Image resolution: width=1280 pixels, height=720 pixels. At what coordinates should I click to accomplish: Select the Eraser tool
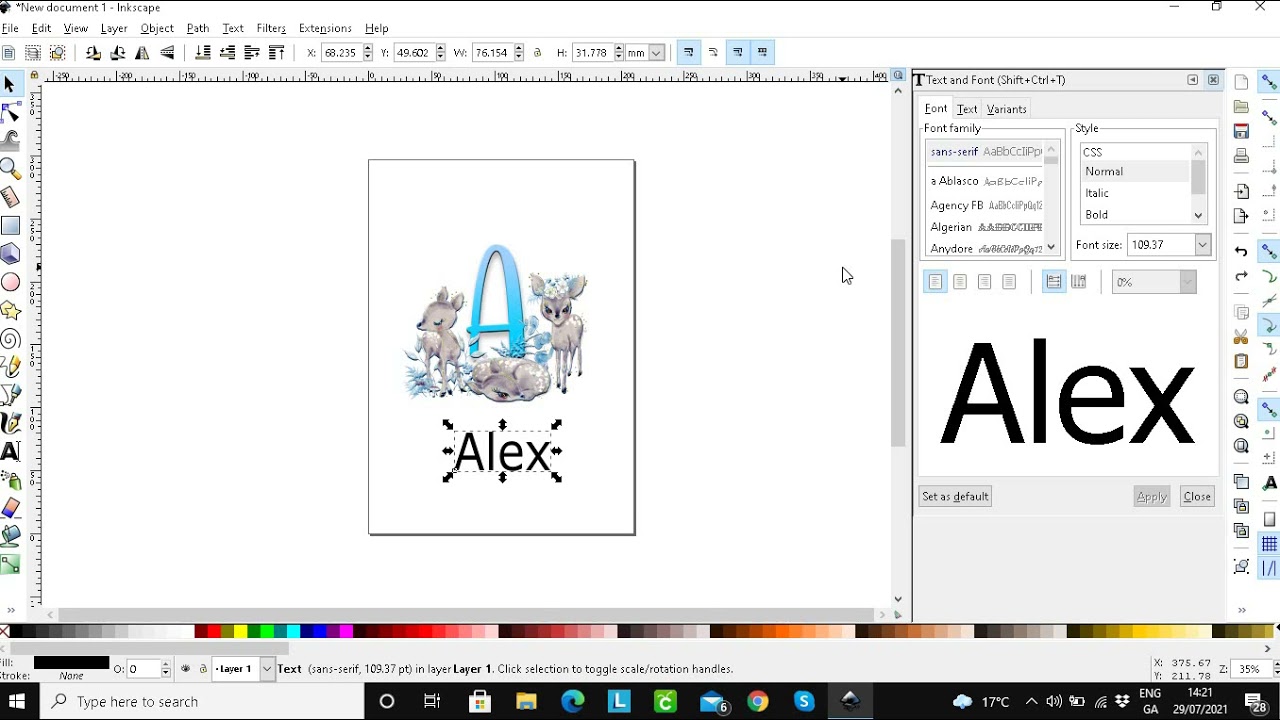click(x=10, y=508)
